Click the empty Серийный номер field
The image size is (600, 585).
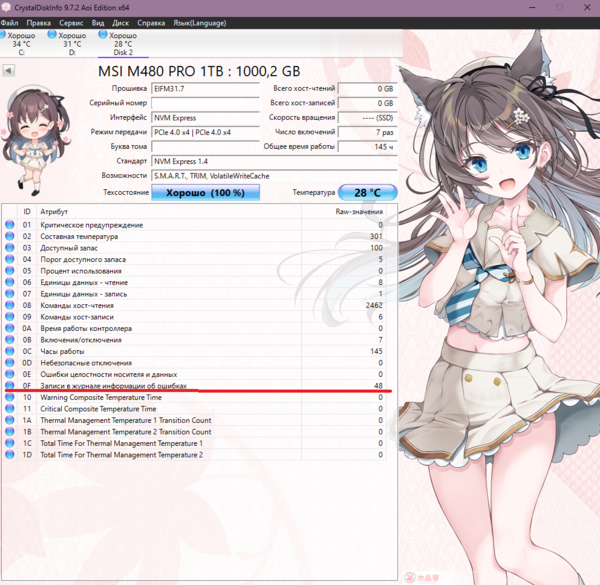pyautogui.click(x=205, y=103)
